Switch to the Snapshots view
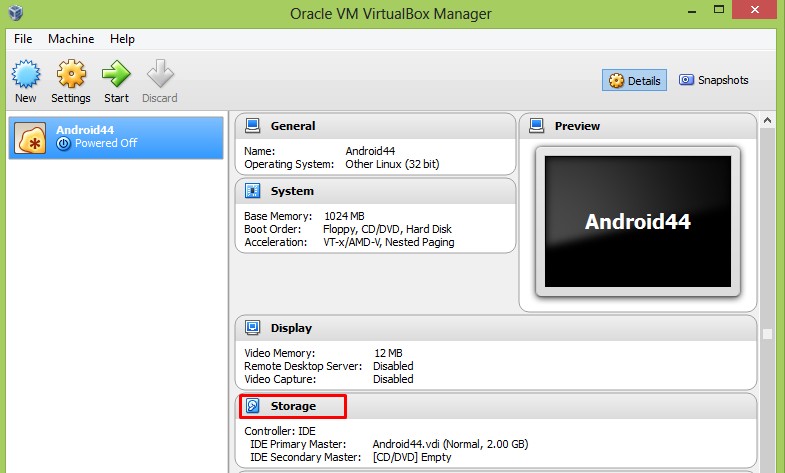This screenshot has width=785, height=473. pyautogui.click(x=713, y=80)
